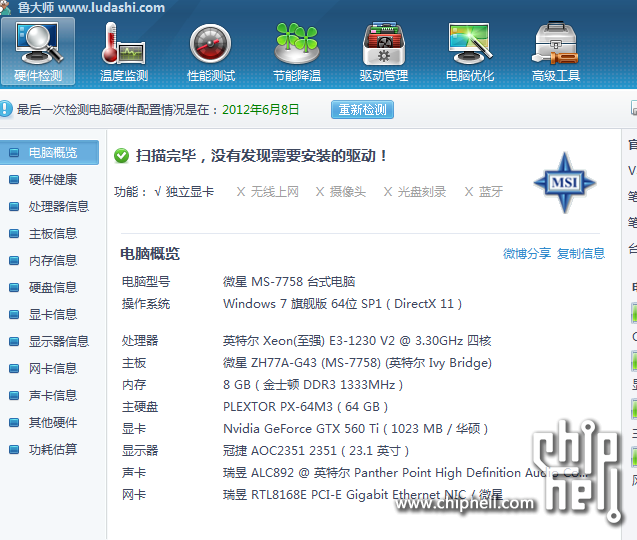Image resolution: width=637 pixels, height=540 pixels.
Task: Click the 电脑概览 section heading
Action: pos(150,254)
